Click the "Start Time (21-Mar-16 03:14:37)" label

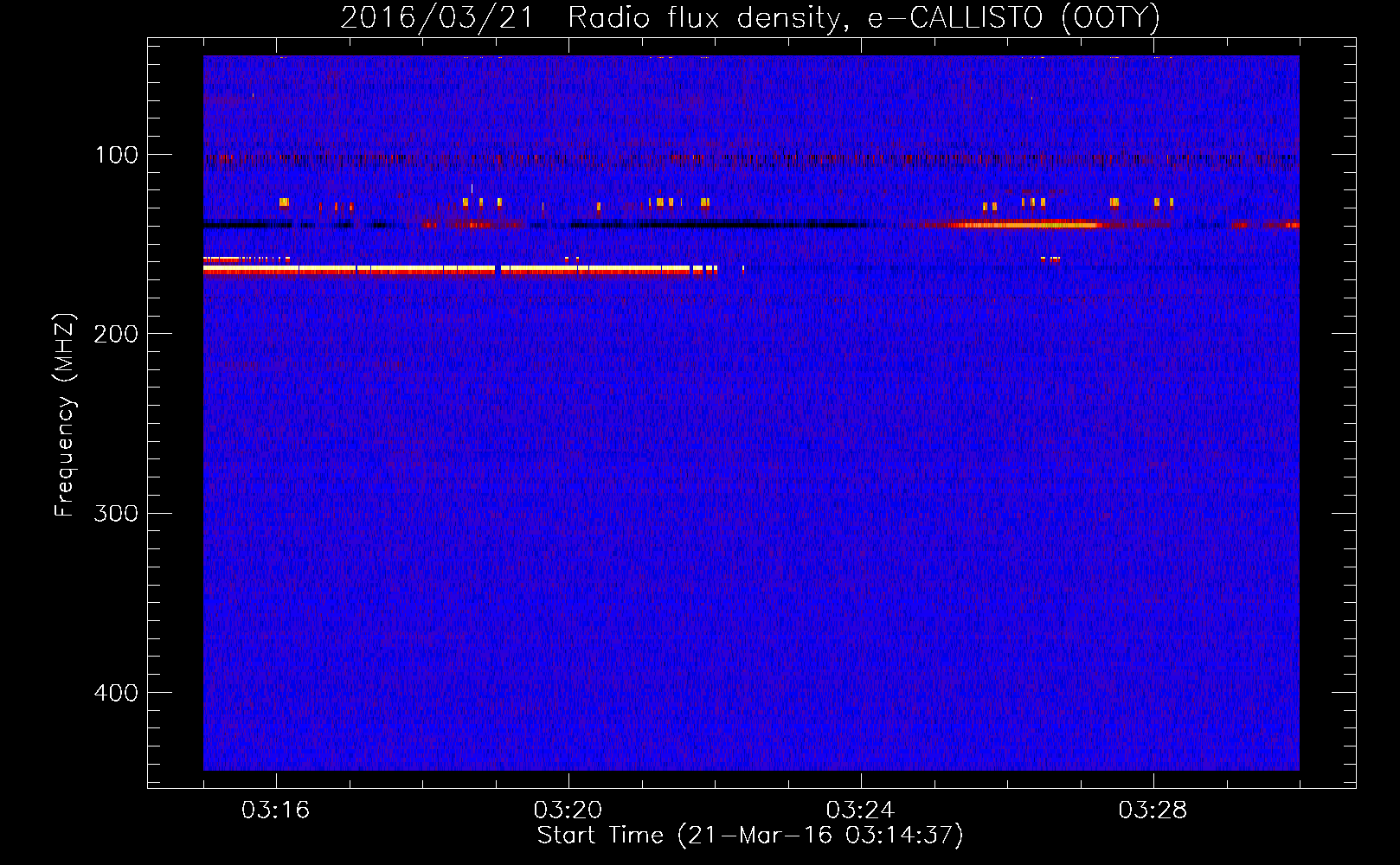(750, 836)
